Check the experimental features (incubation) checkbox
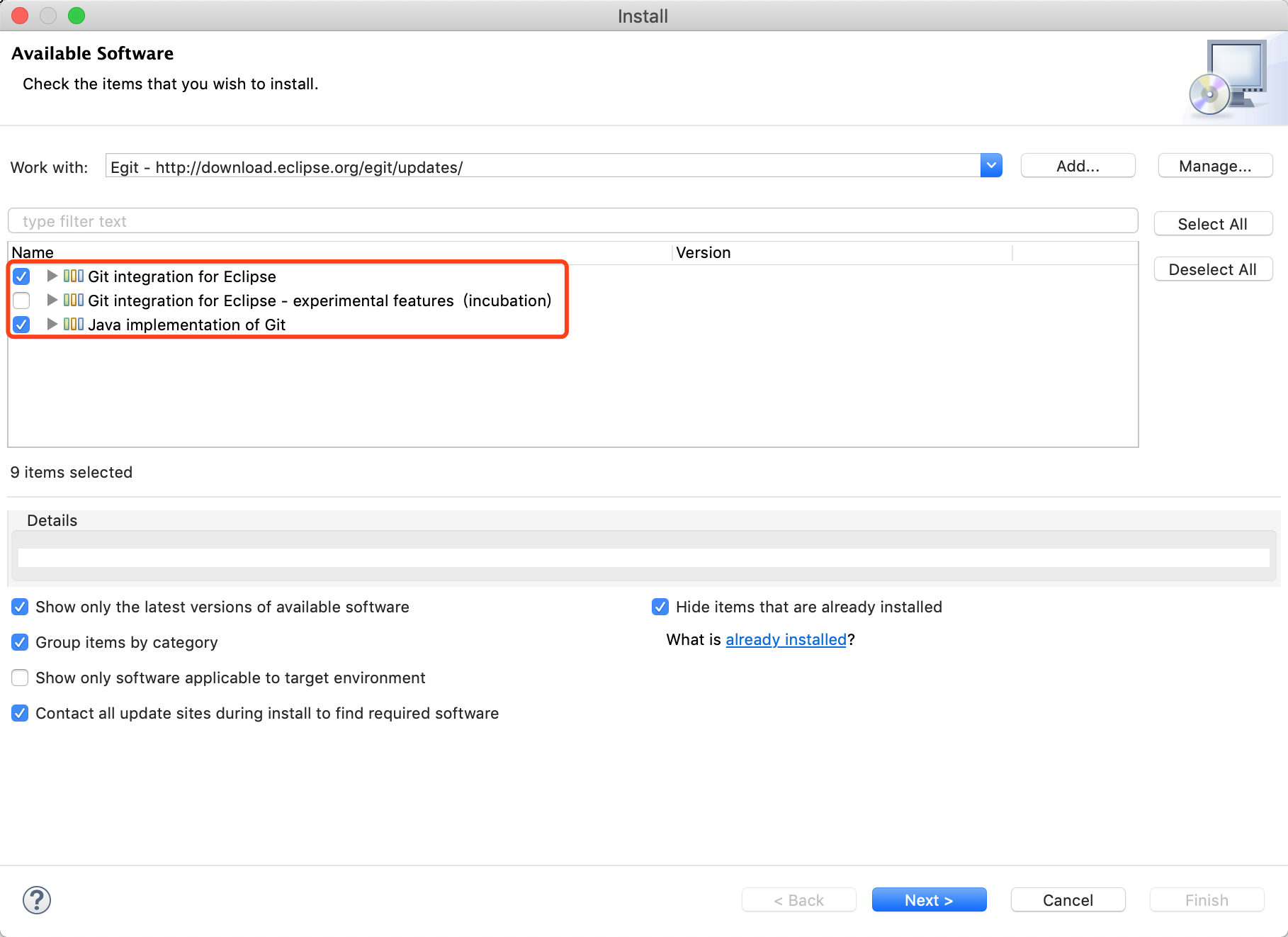The height and width of the screenshot is (937, 1288). coord(21,301)
